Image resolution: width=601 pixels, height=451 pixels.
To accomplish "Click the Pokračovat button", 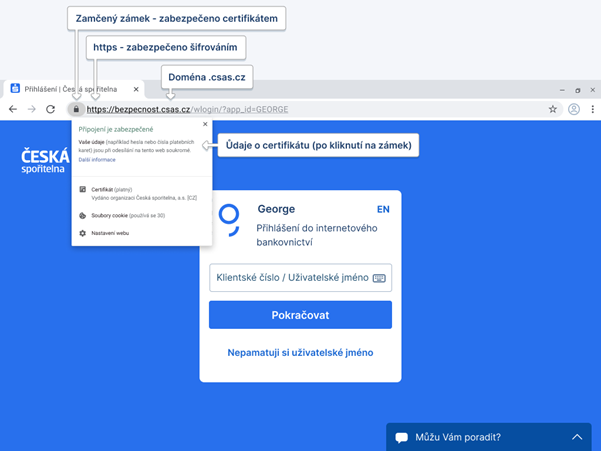I will click(300, 315).
